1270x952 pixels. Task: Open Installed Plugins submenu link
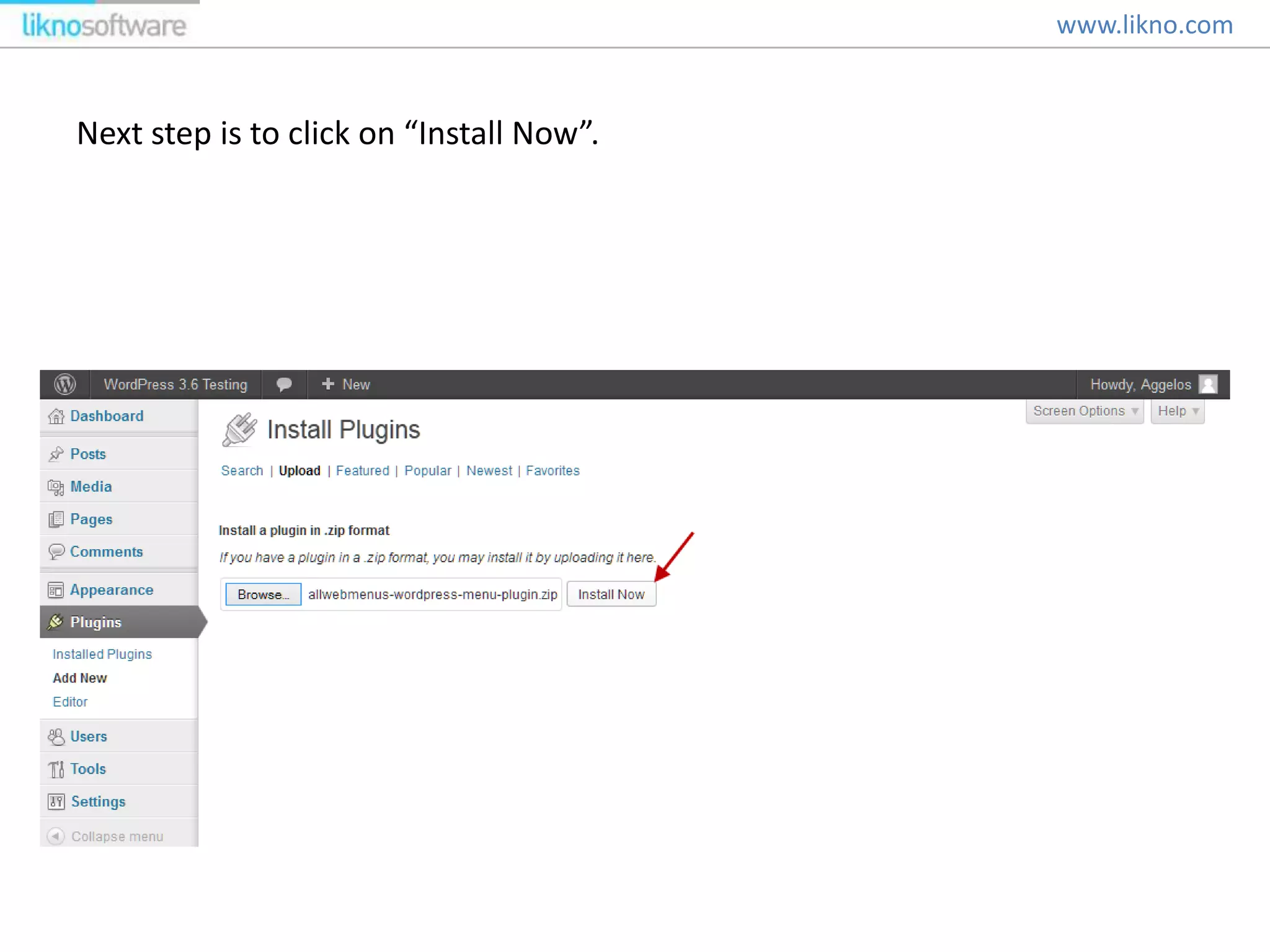click(x=102, y=654)
